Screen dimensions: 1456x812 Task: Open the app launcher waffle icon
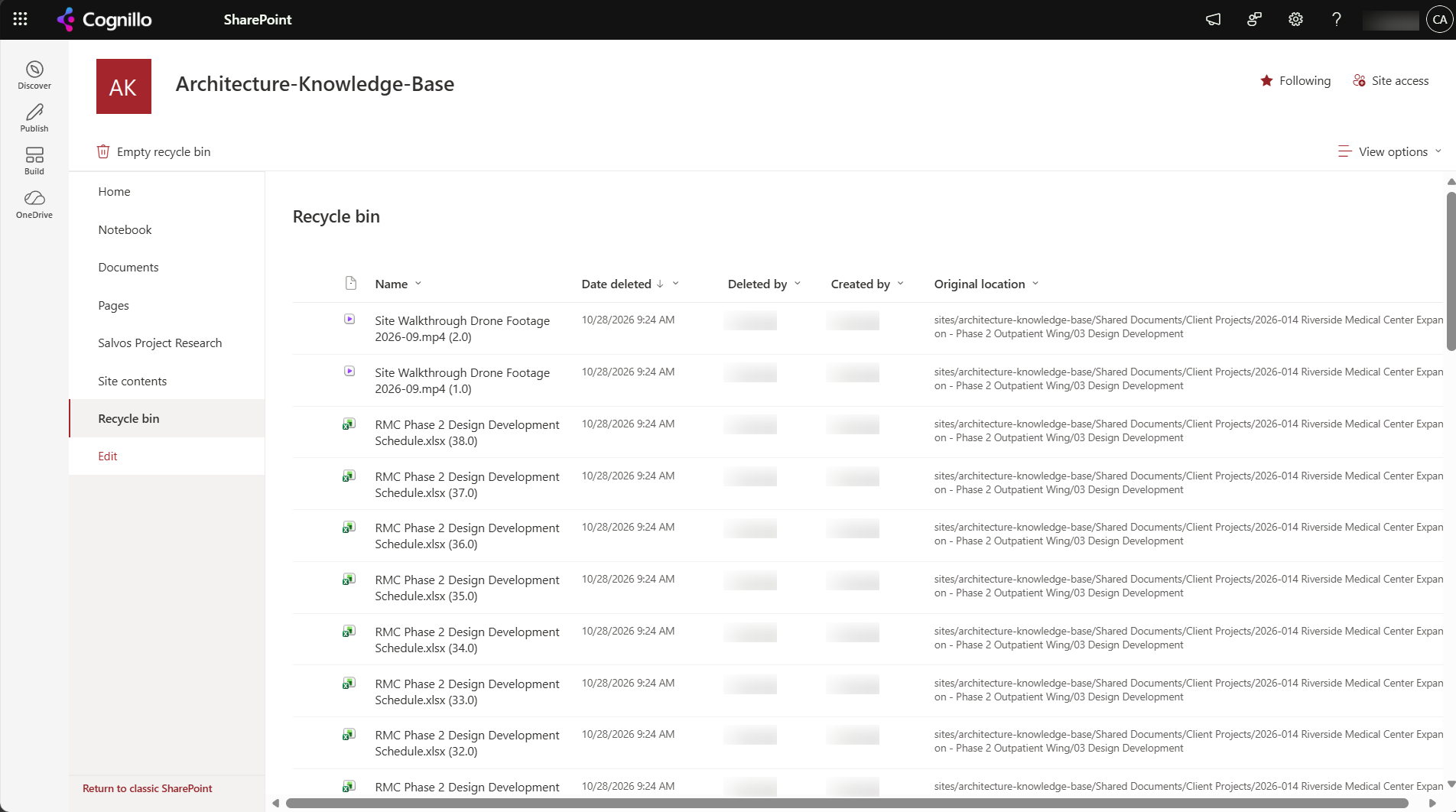pyautogui.click(x=21, y=19)
